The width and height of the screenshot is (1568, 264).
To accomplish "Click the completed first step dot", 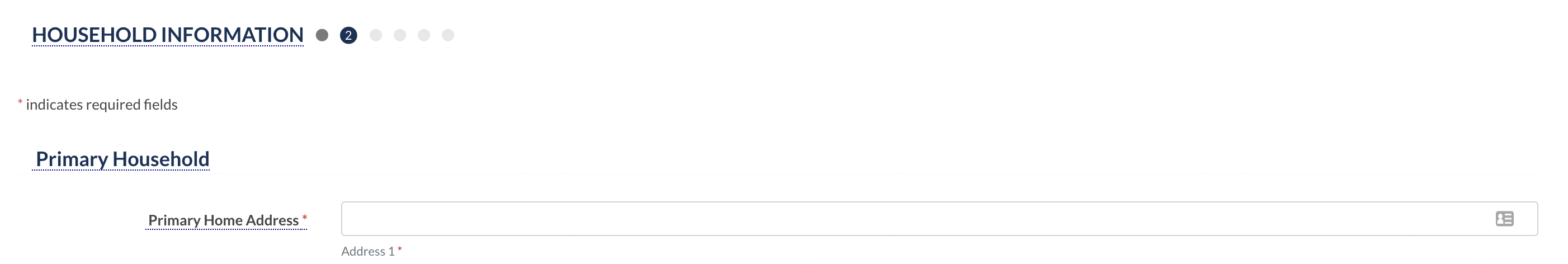I will (322, 35).
